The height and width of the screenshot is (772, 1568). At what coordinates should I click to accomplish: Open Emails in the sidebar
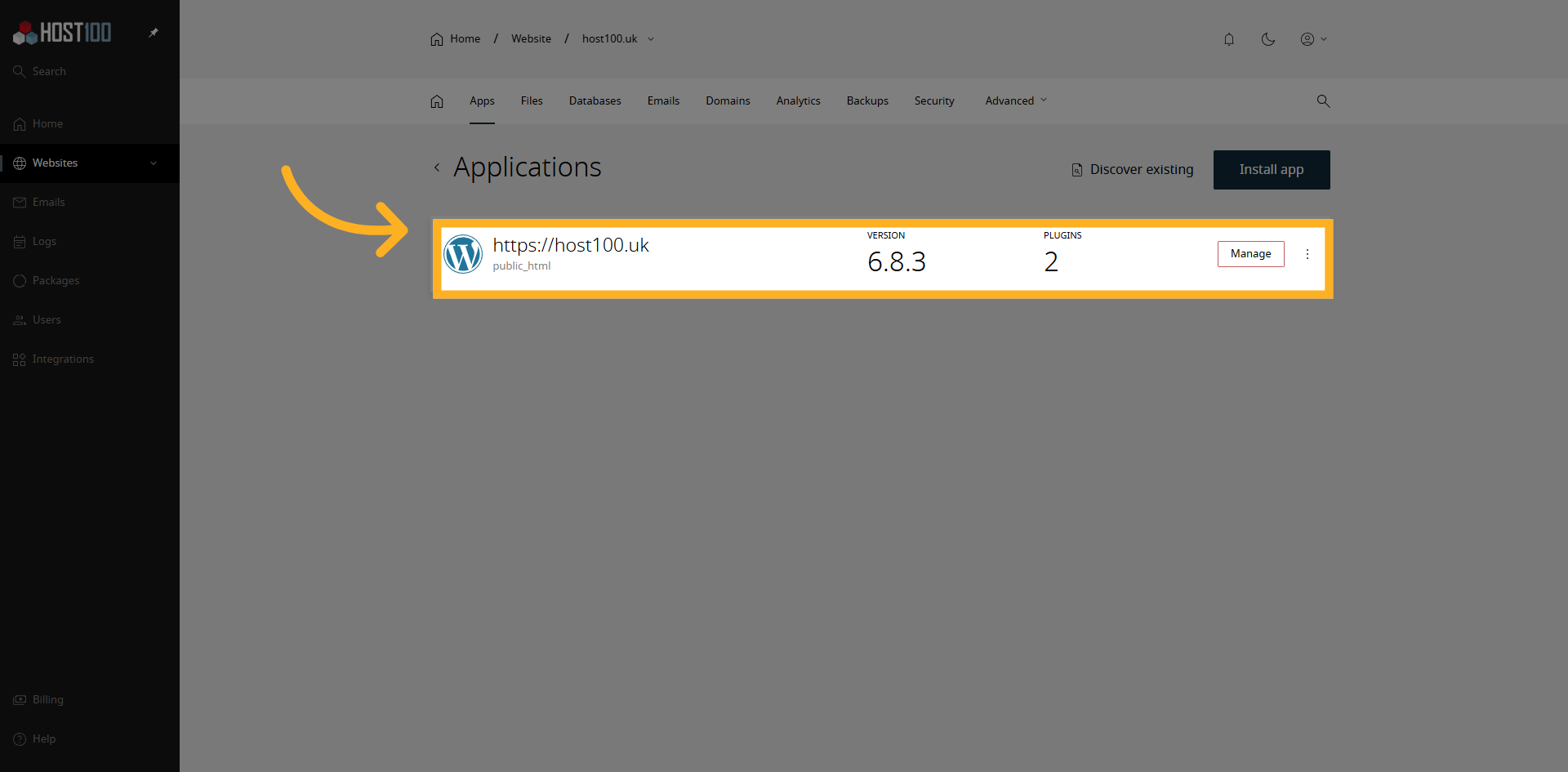[90, 203]
